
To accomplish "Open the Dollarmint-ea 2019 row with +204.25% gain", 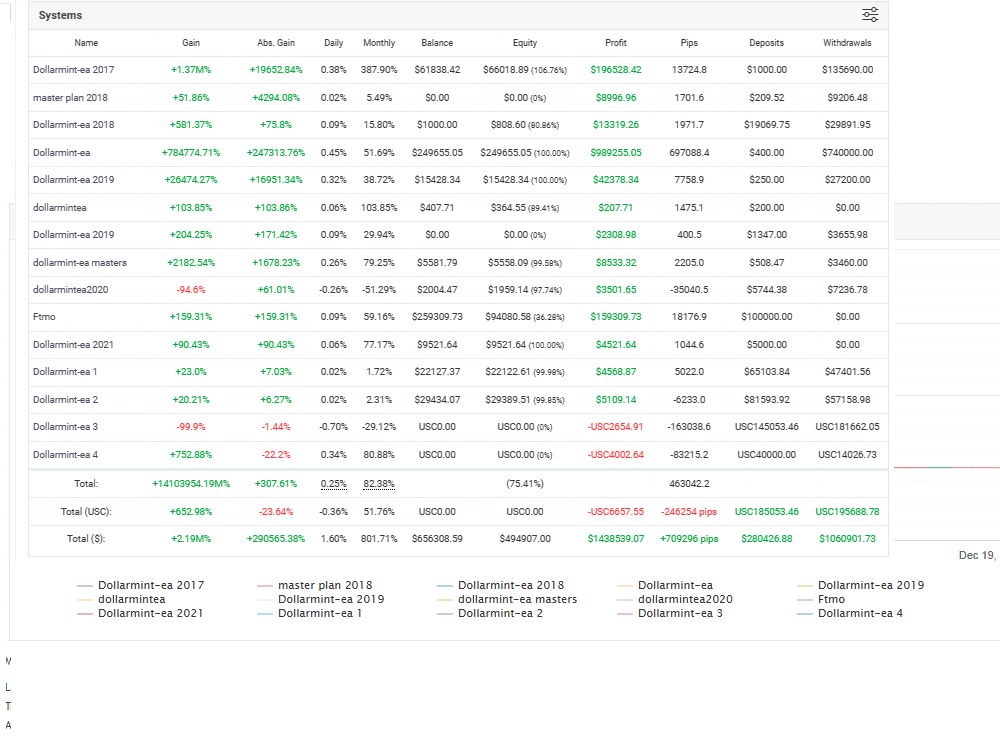I will 458,234.
